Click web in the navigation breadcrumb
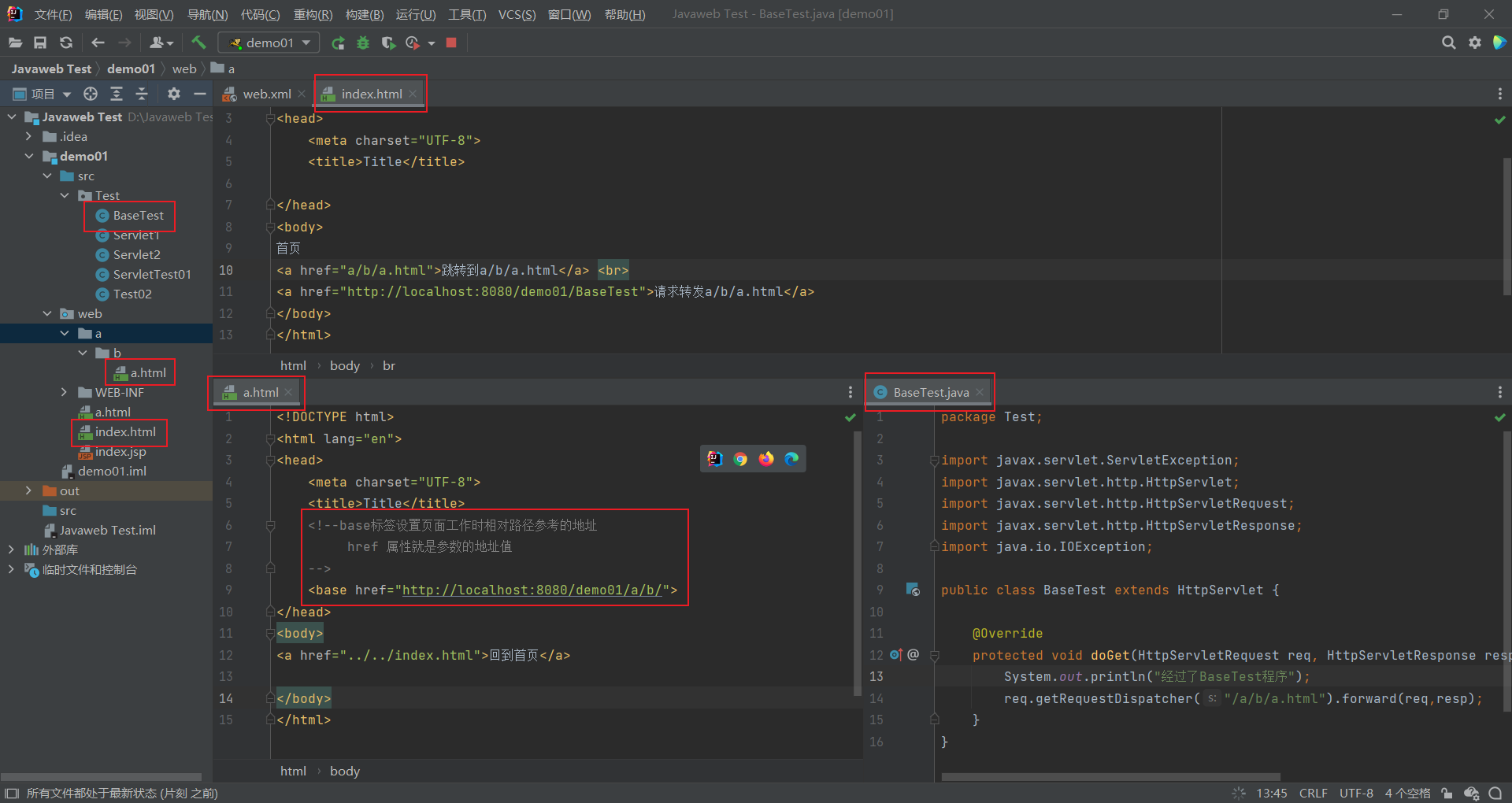The image size is (1512, 803). pos(184,68)
